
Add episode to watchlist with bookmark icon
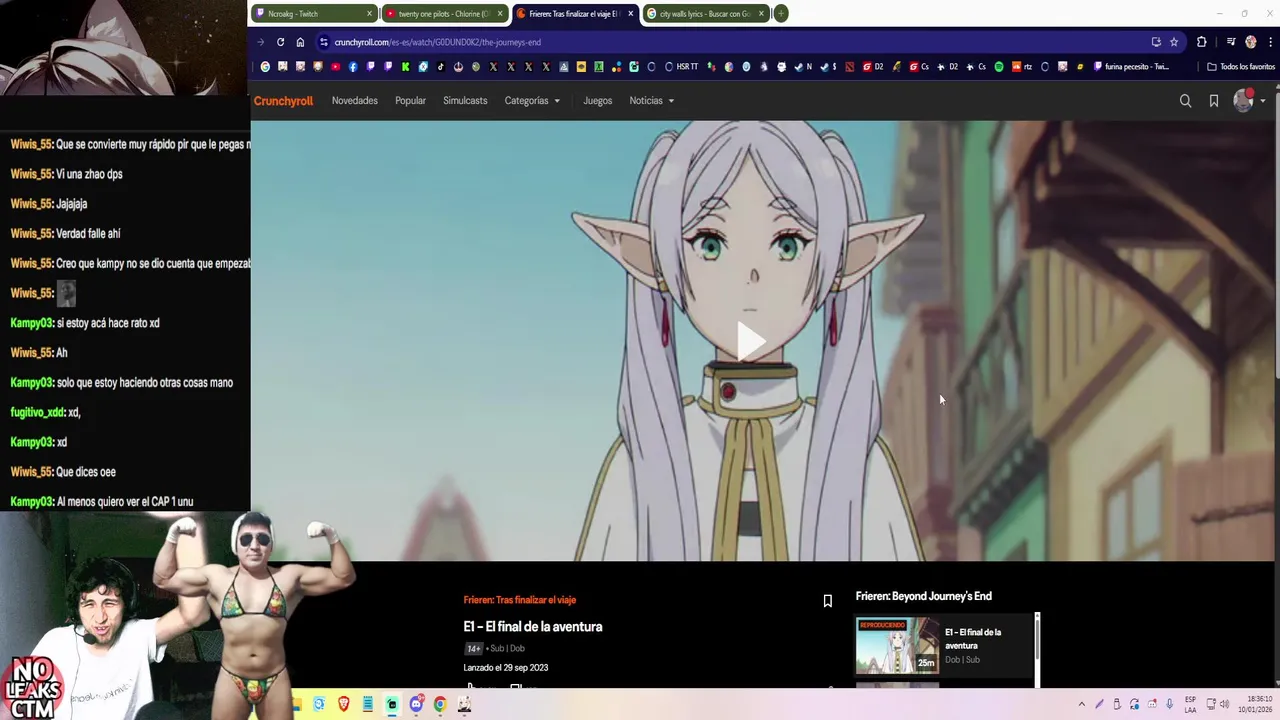(827, 601)
